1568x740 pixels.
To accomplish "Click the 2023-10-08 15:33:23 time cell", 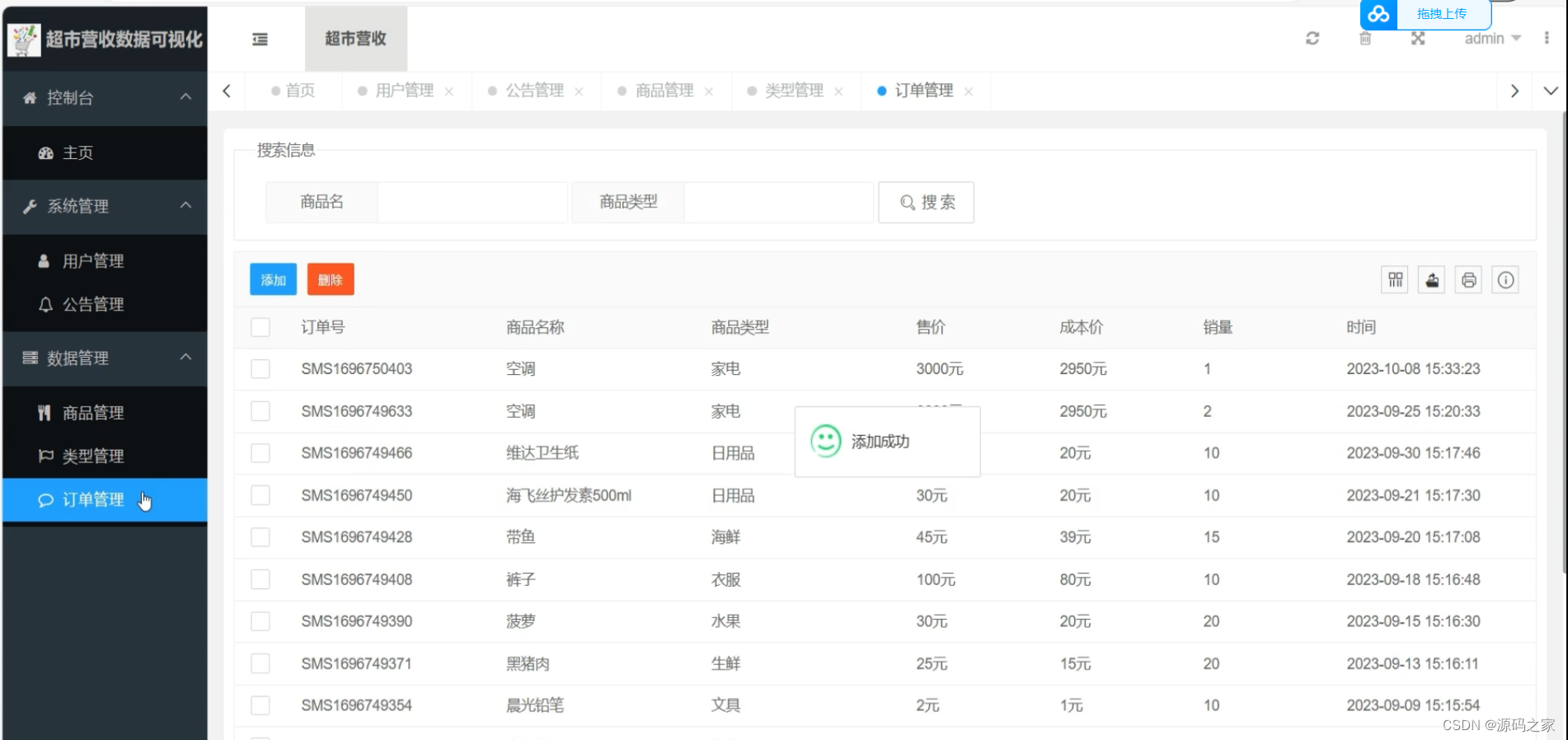I will pos(1413,369).
